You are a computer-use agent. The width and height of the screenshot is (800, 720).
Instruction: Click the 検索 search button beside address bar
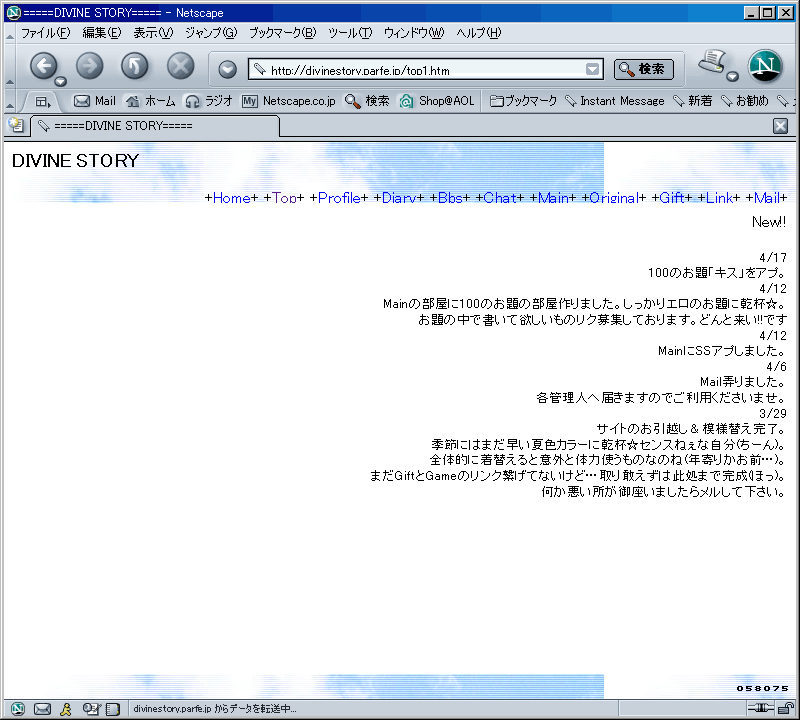[x=644, y=69]
